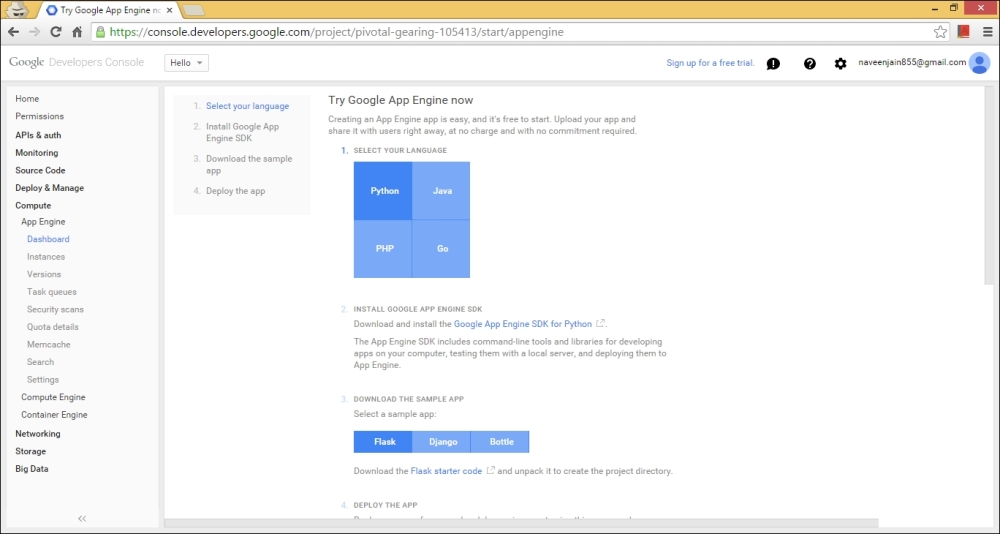The image size is (1000, 534).
Task: Click the browser back arrow
Action: click(x=13, y=32)
